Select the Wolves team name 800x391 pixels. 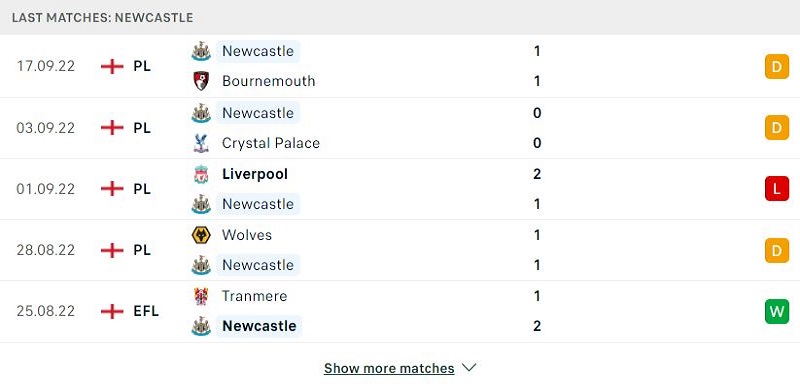click(247, 235)
